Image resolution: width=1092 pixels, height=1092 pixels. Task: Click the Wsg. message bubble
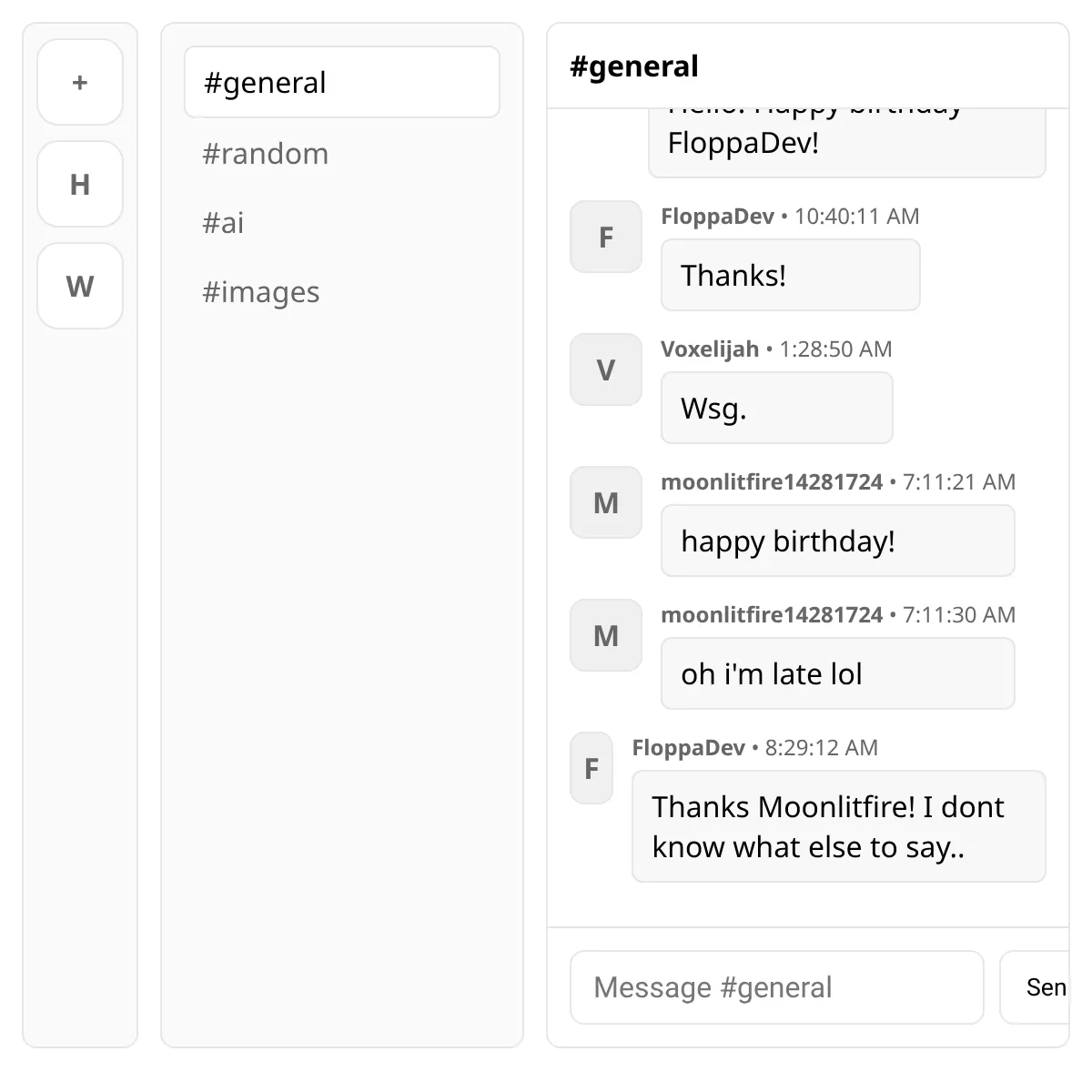click(777, 408)
